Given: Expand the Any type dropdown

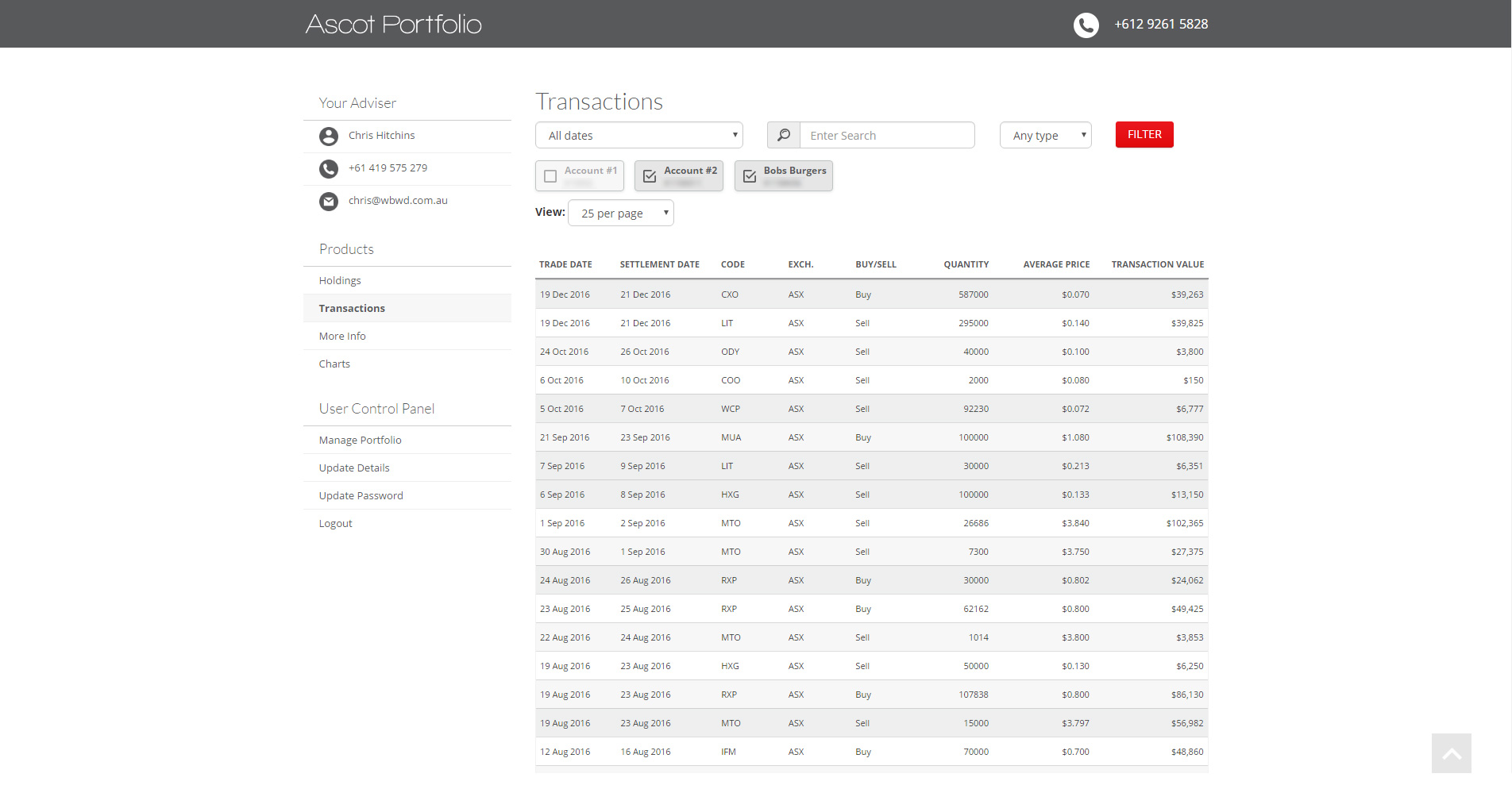Looking at the screenshot, I should [x=1045, y=136].
